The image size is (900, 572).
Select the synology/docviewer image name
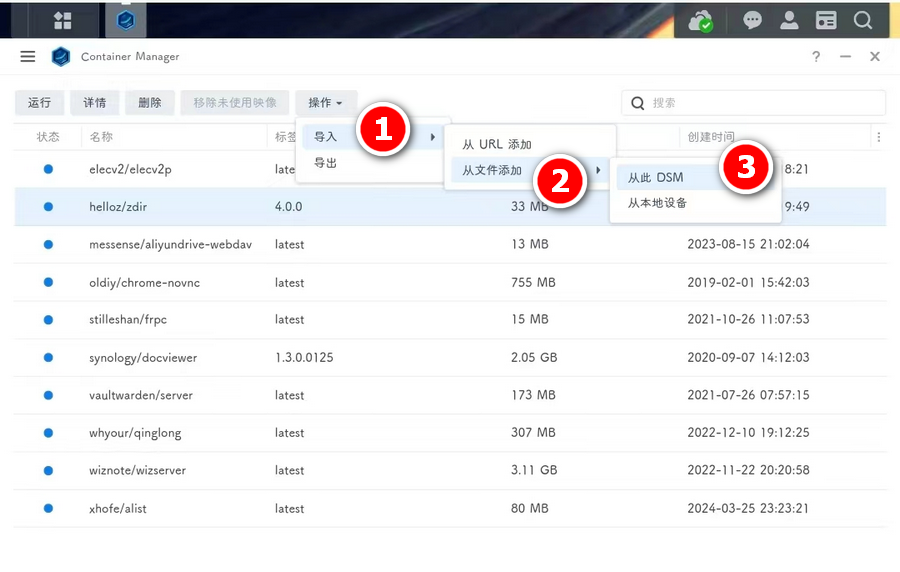coord(143,357)
